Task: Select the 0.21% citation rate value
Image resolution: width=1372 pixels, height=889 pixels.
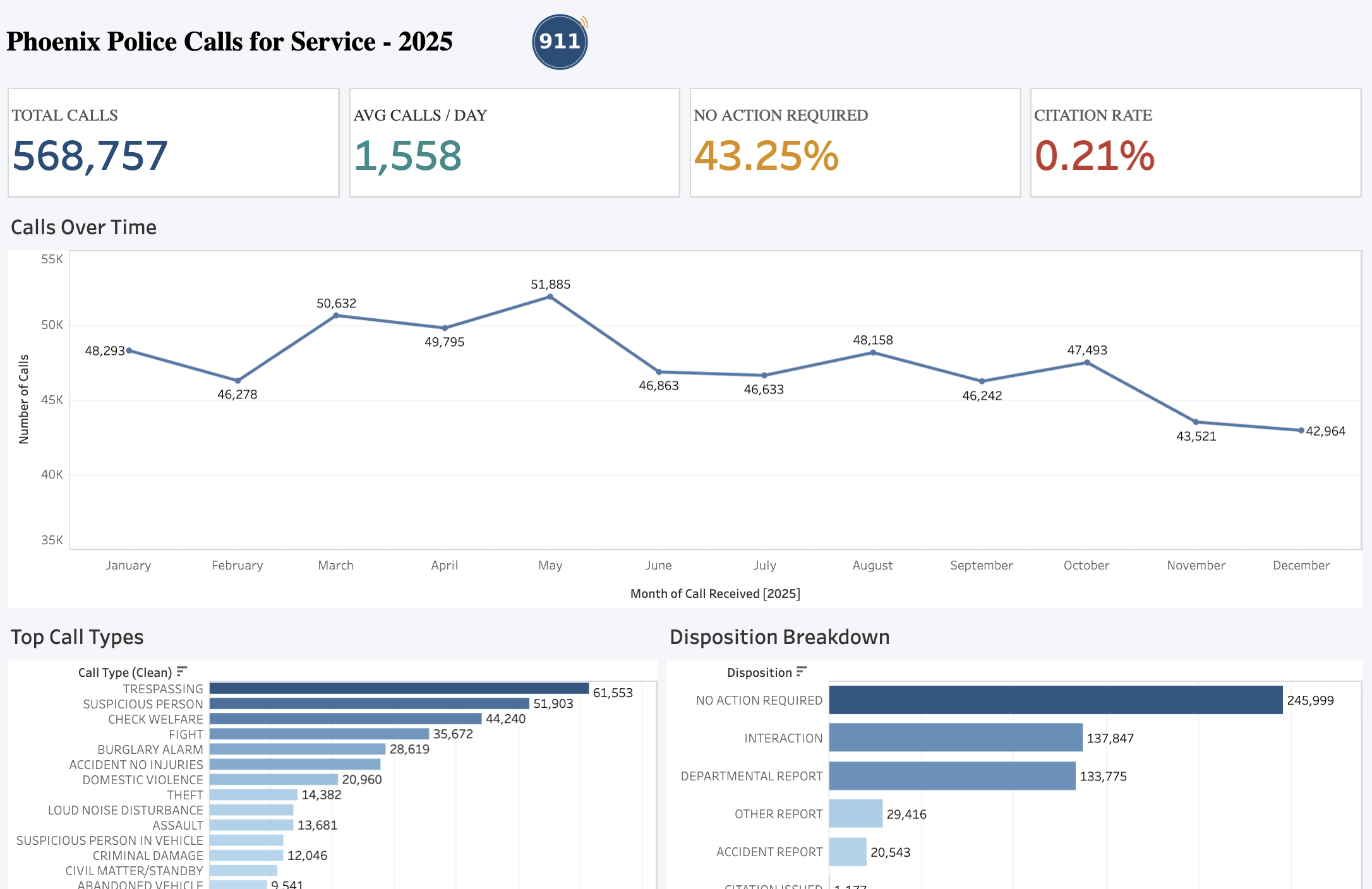Action: (x=1095, y=156)
